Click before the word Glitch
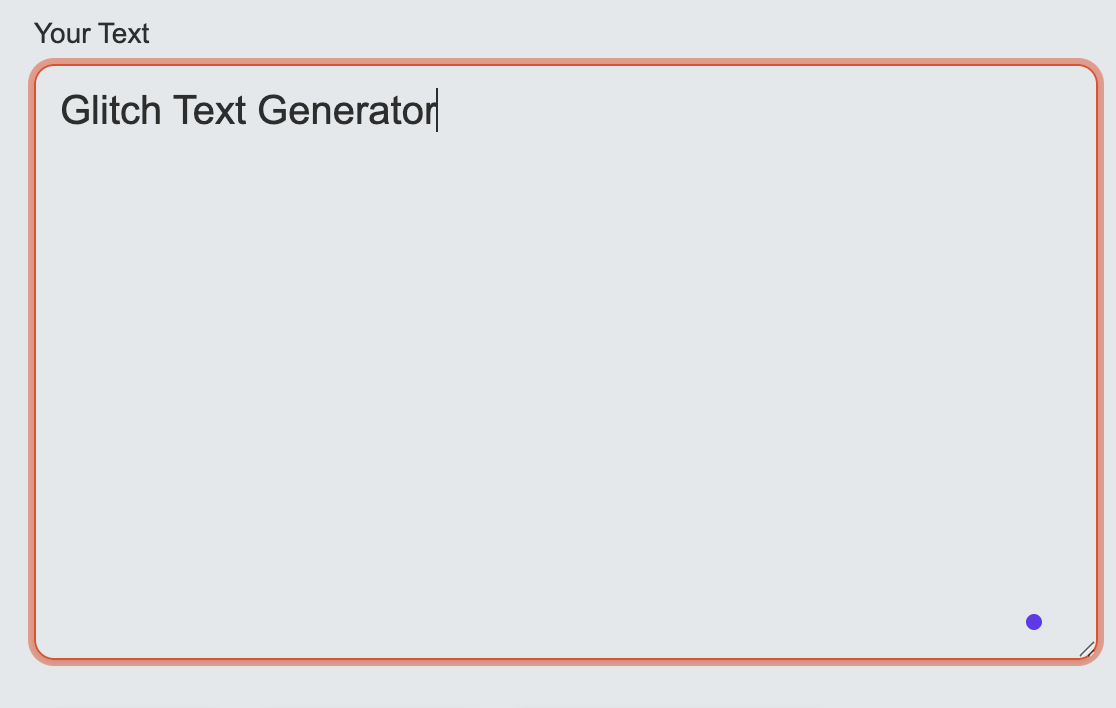The width and height of the screenshot is (1116, 708). (62, 110)
